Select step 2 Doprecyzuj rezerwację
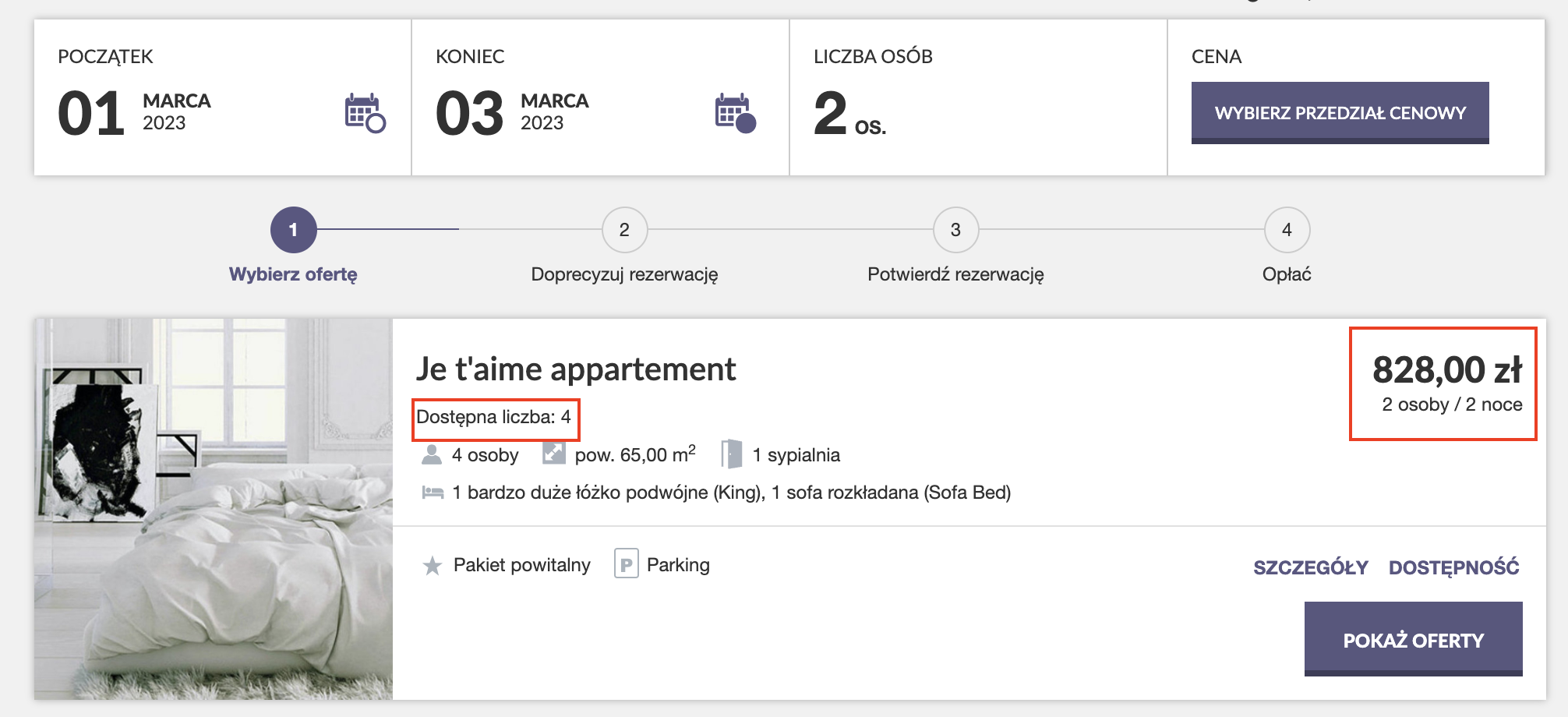This screenshot has height=717, width=1568. pos(623,230)
